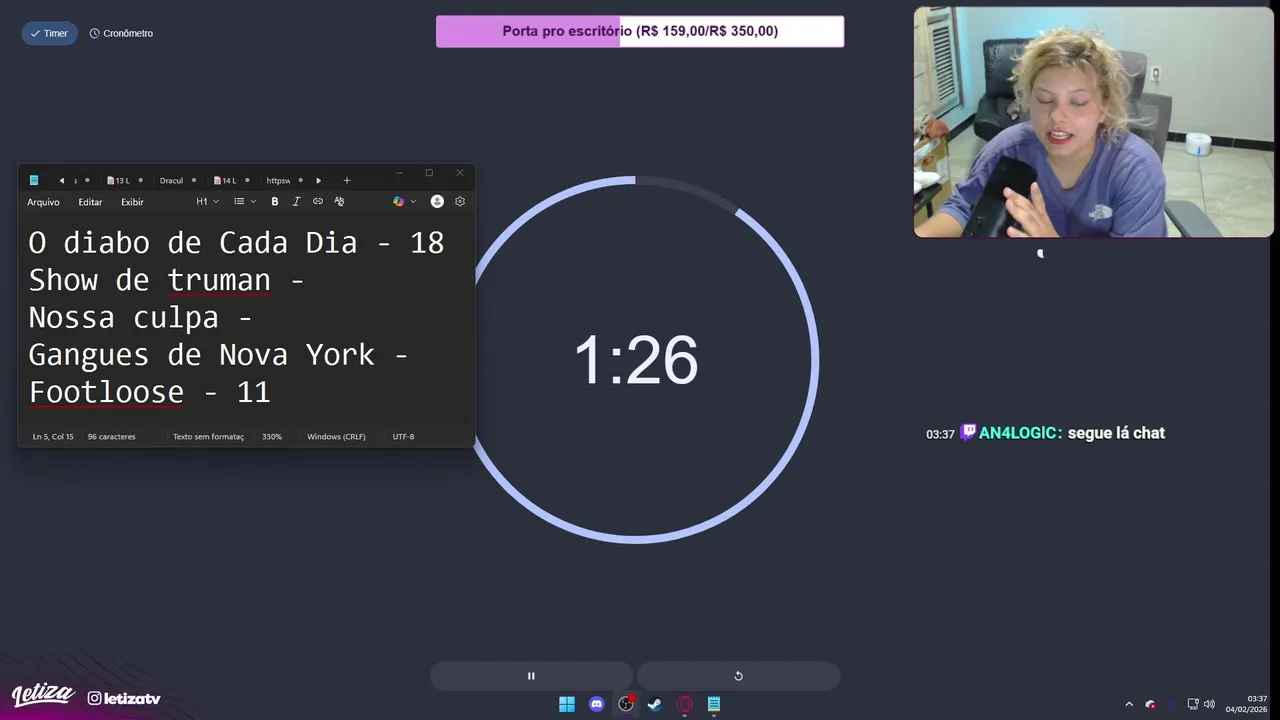The width and height of the screenshot is (1280, 720).
Task: Open the H1 heading dropdown
Action: (x=207, y=201)
